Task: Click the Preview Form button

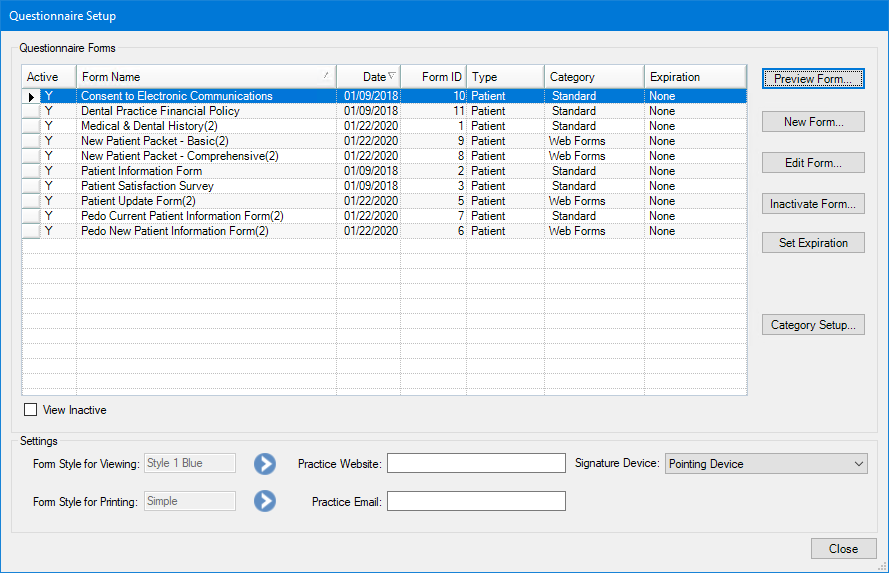Action: (x=812, y=79)
